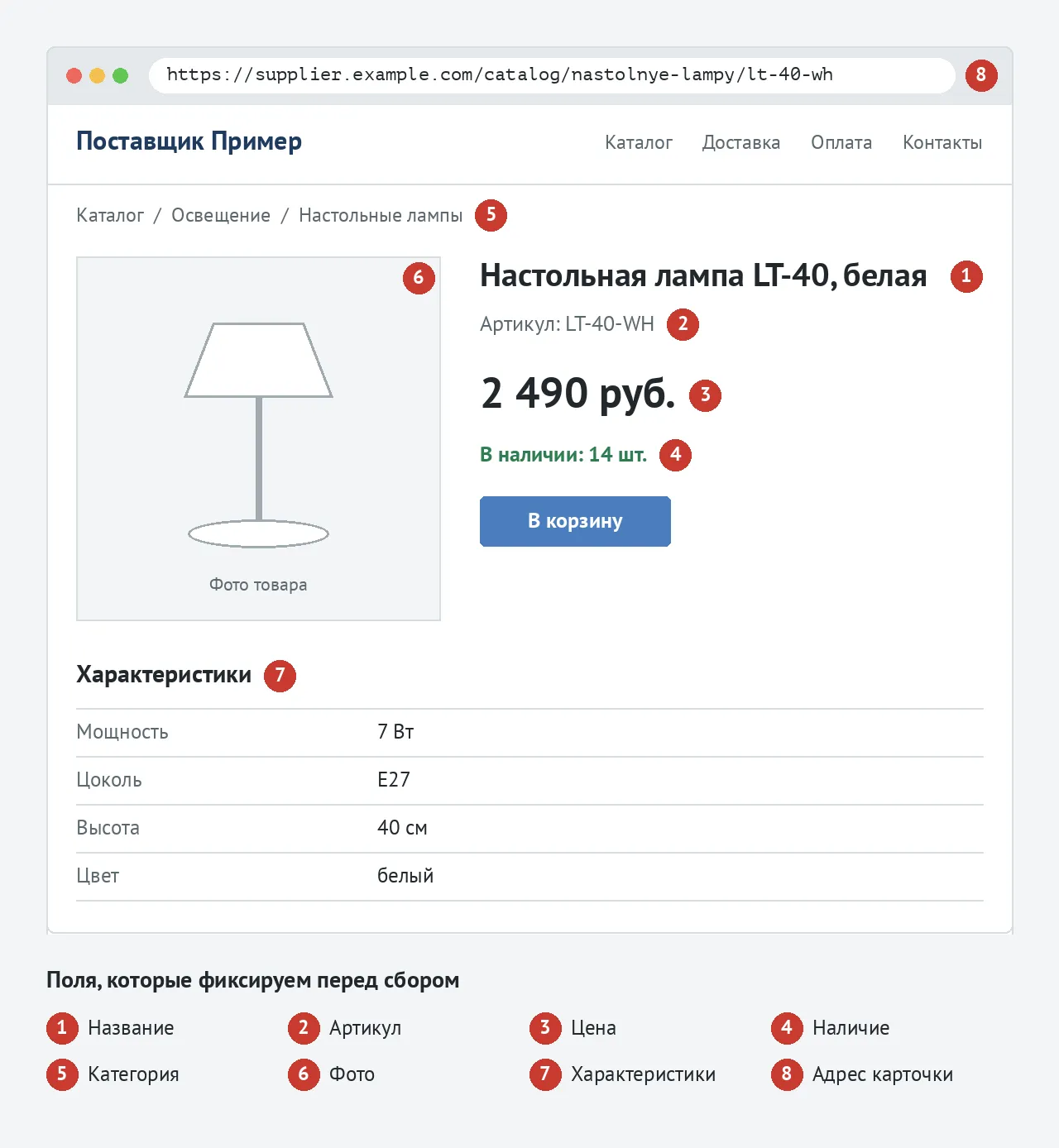Screen dimensions: 1059x1148
Task: Click the legend label Фото
Action: coord(352,1074)
